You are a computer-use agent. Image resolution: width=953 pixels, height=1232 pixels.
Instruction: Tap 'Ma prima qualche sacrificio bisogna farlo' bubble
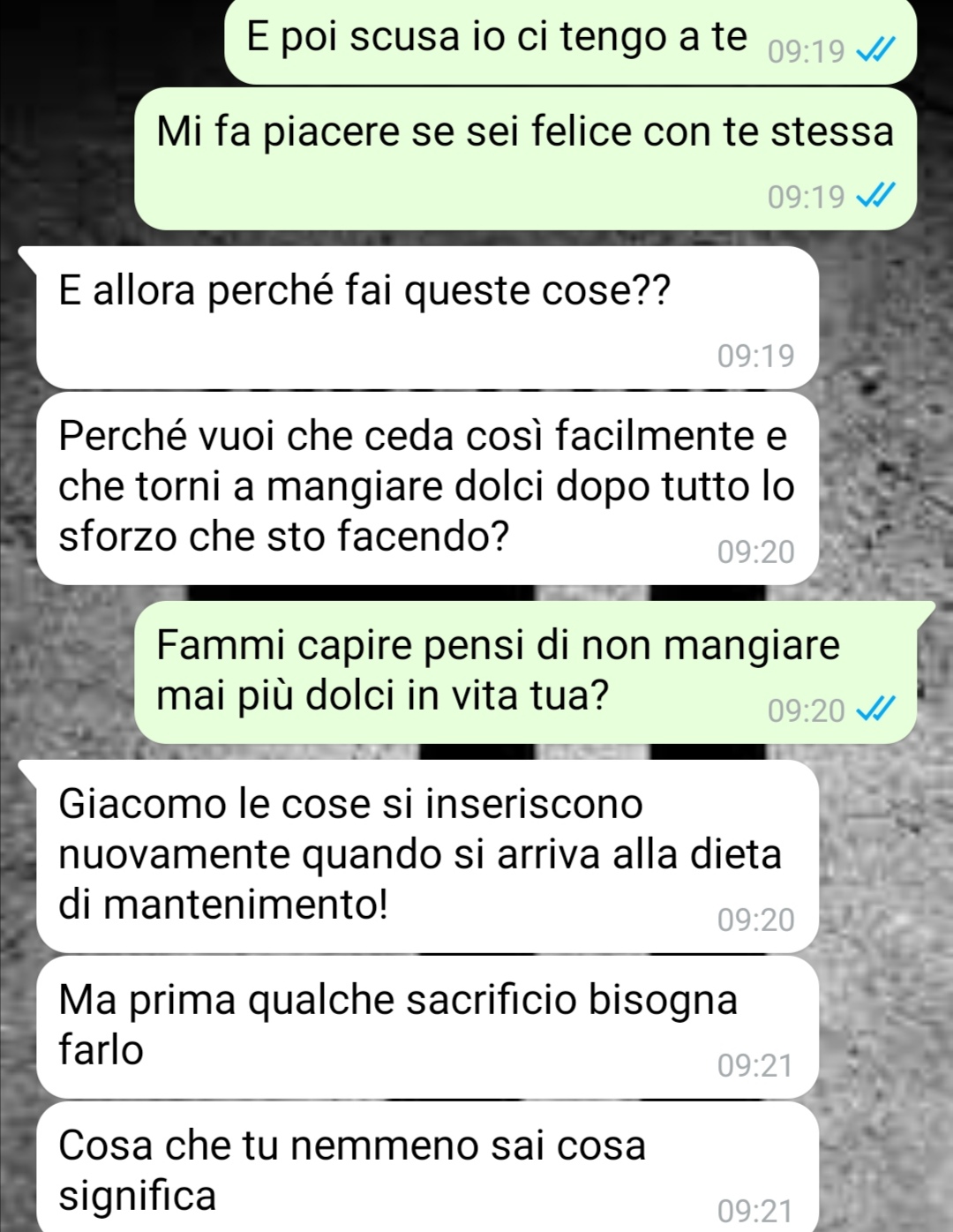coord(428,1027)
